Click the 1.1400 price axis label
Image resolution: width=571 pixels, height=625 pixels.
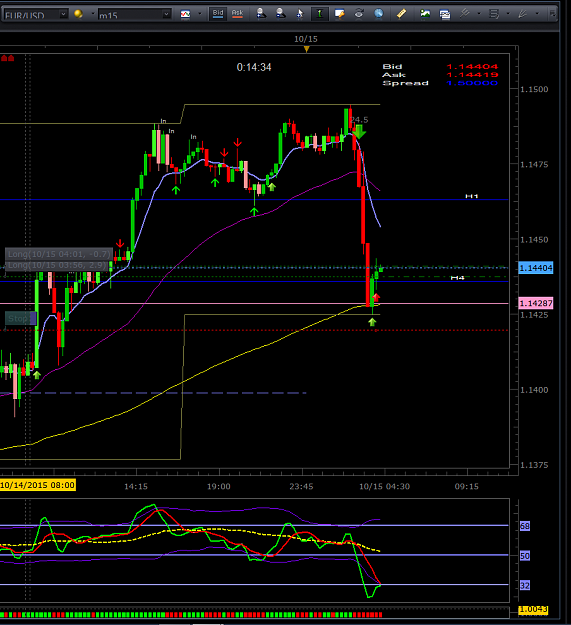tap(534, 390)
